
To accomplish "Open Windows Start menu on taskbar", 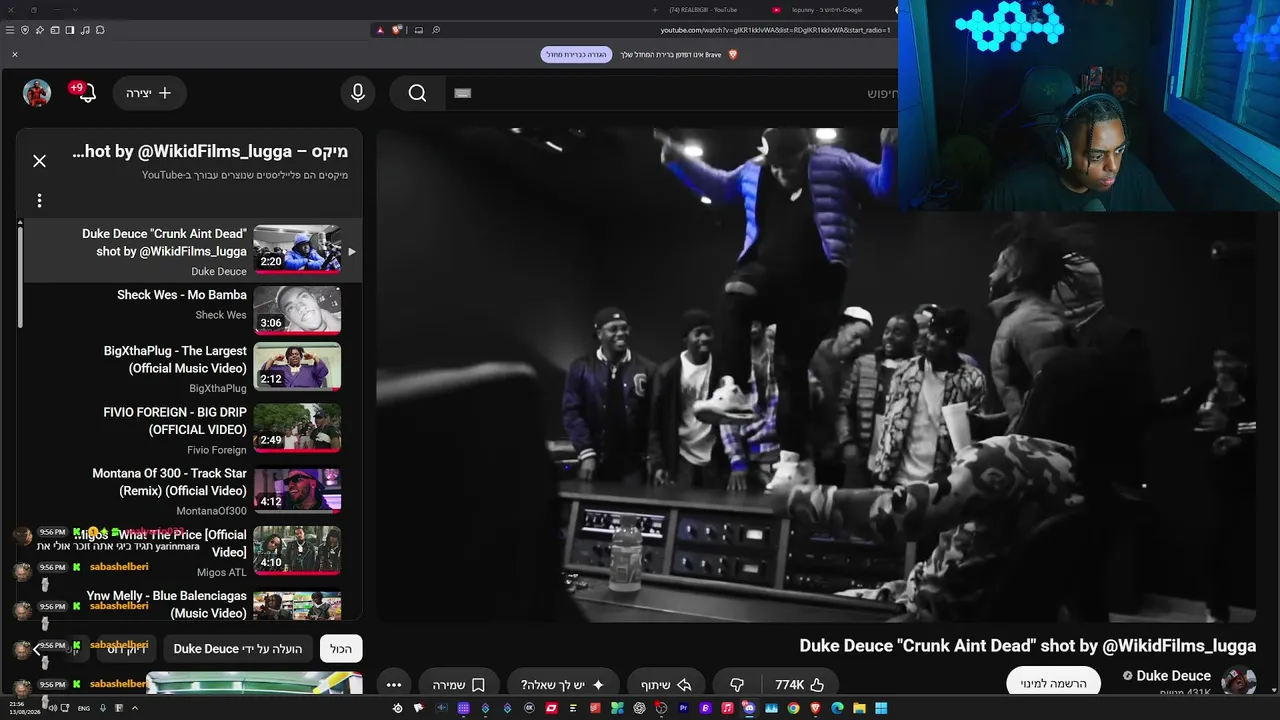I will click(881, 708).
